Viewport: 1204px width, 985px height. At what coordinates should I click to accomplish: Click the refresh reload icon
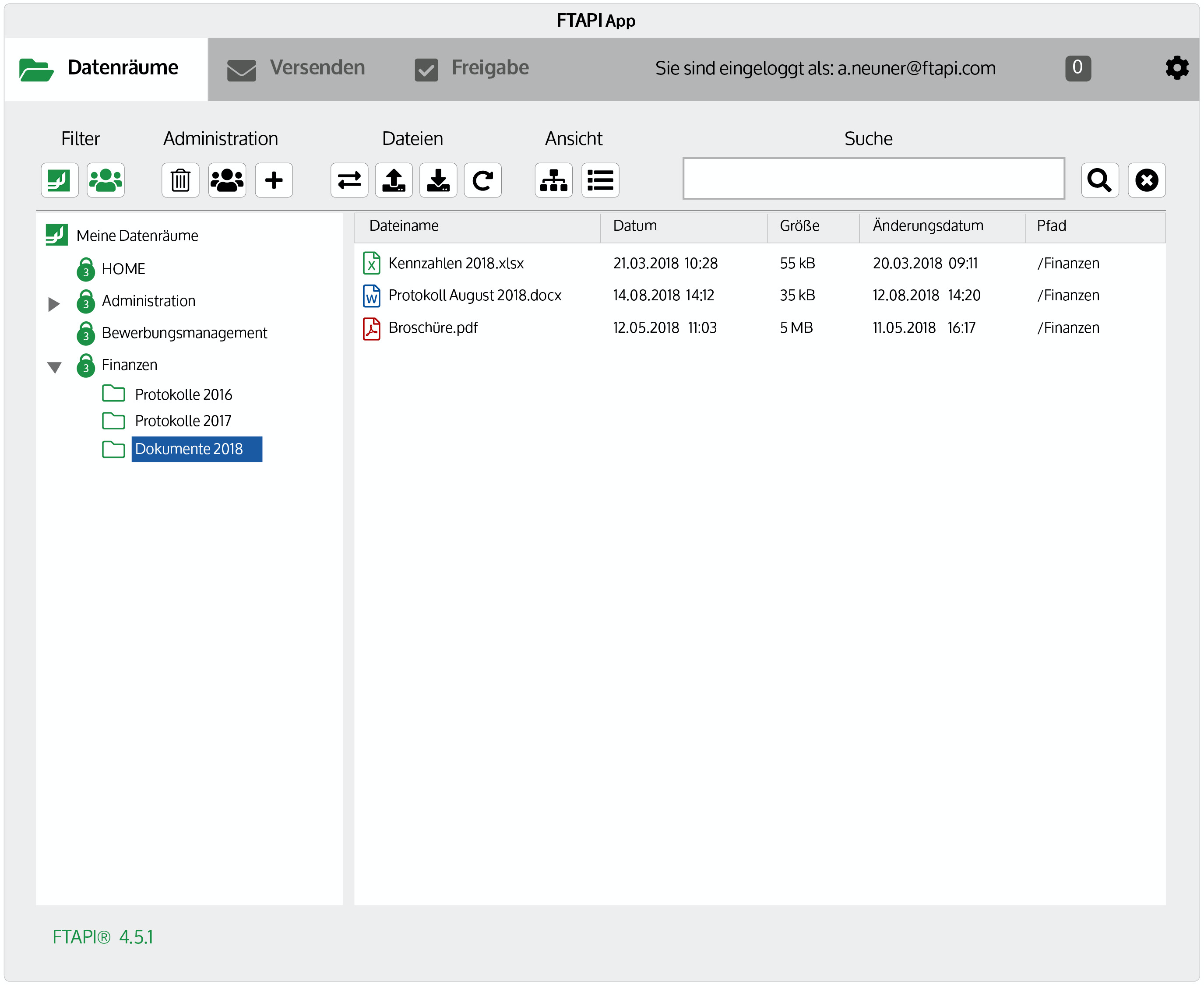click(482, 180)
